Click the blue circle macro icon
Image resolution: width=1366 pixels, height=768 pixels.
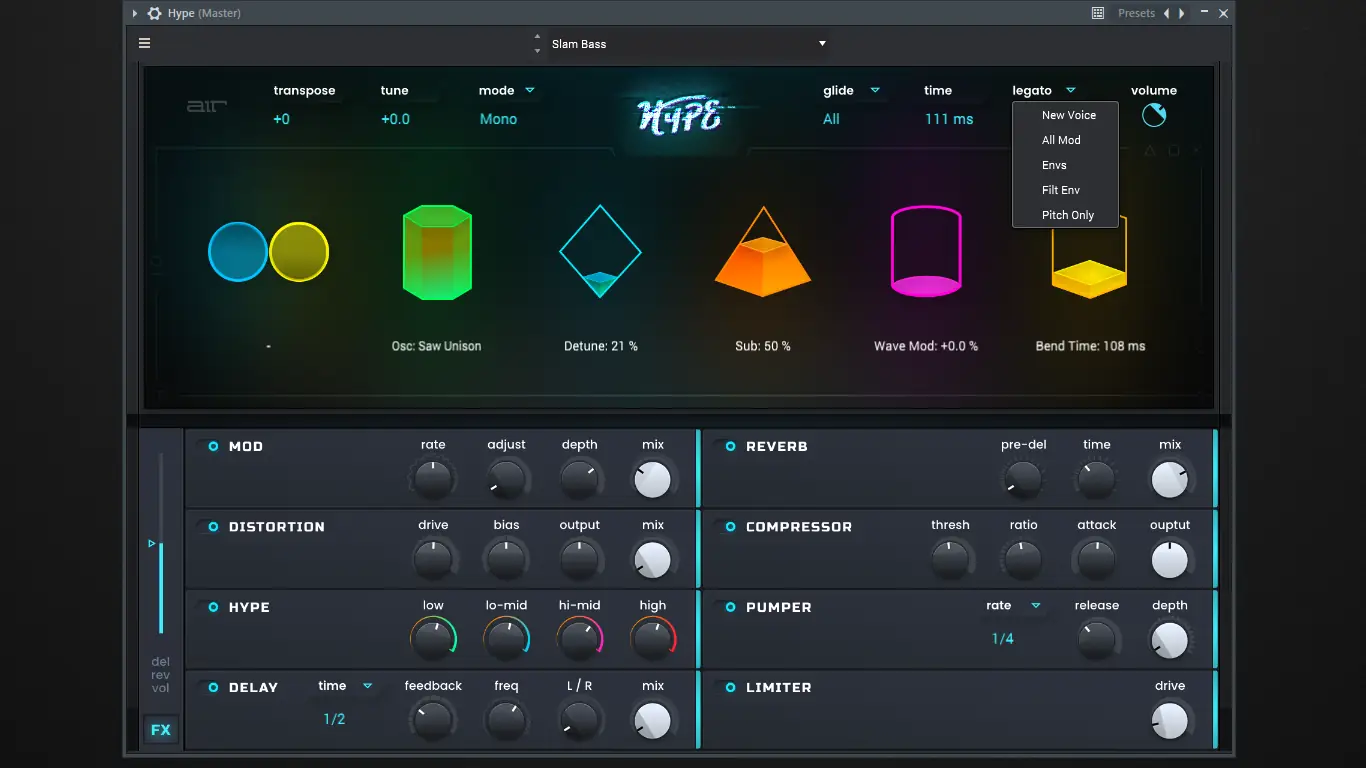[238, 252]
